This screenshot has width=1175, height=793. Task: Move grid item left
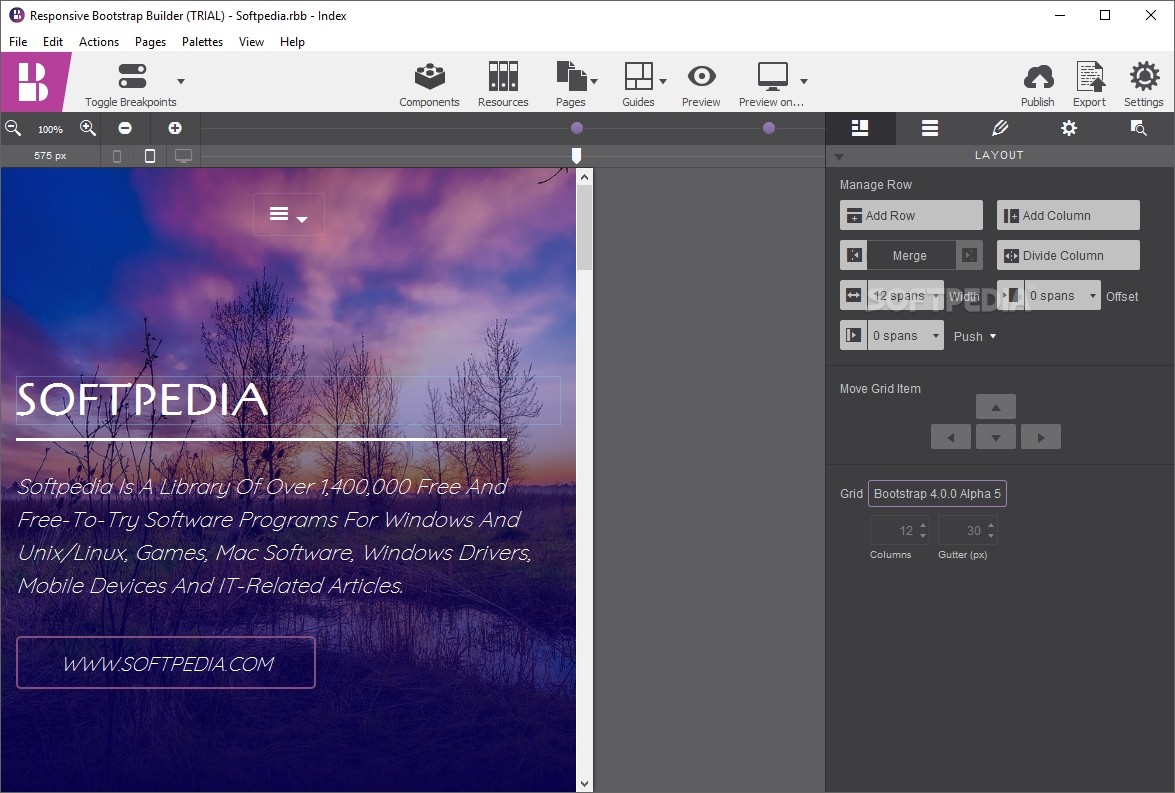tap(951, 437)
